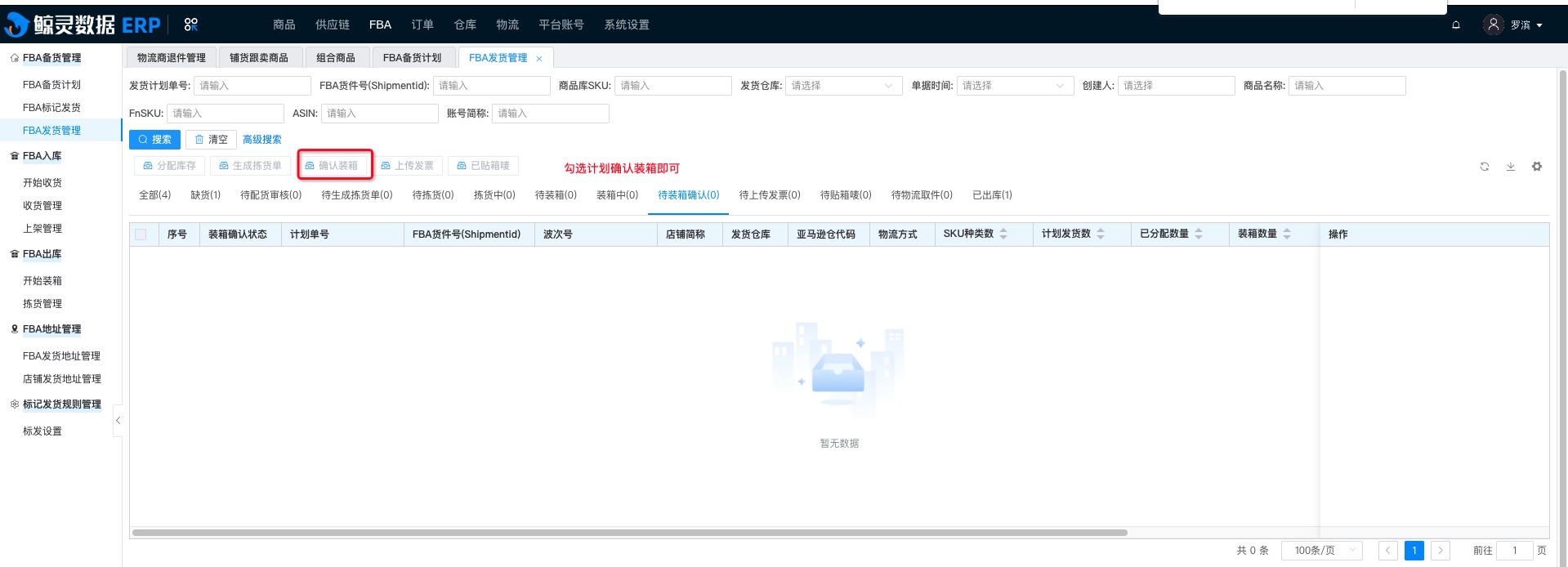Image resolution: width=1568 pixels, height=567 pixels.
Task: Focus the FBA货件号(ShipmentId) input field
Action: [x=492, y=86]
